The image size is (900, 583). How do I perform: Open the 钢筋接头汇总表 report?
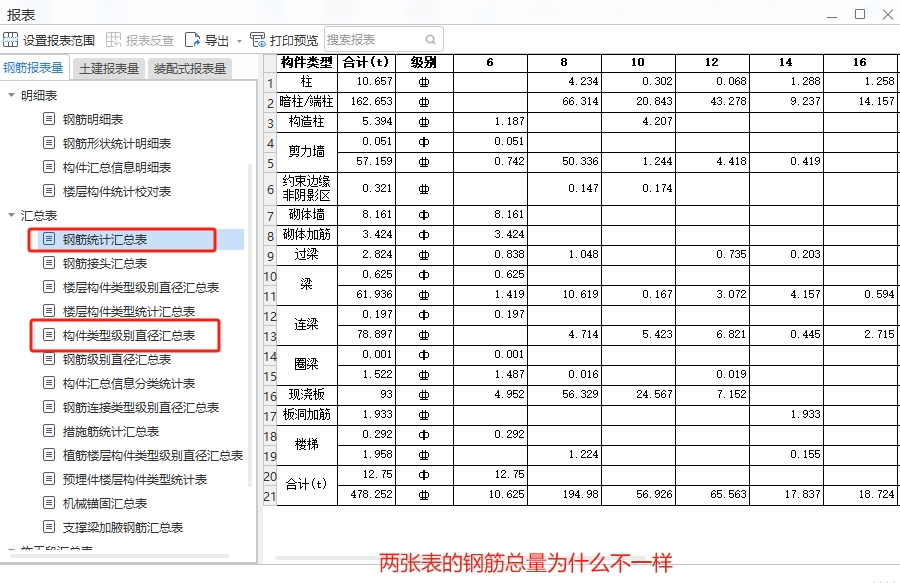point(105,263)
